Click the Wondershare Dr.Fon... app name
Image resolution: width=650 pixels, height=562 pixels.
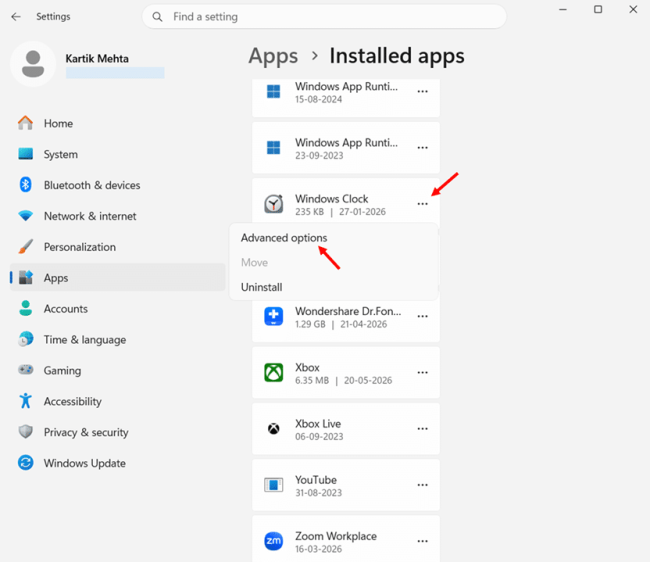pos(348,311)
